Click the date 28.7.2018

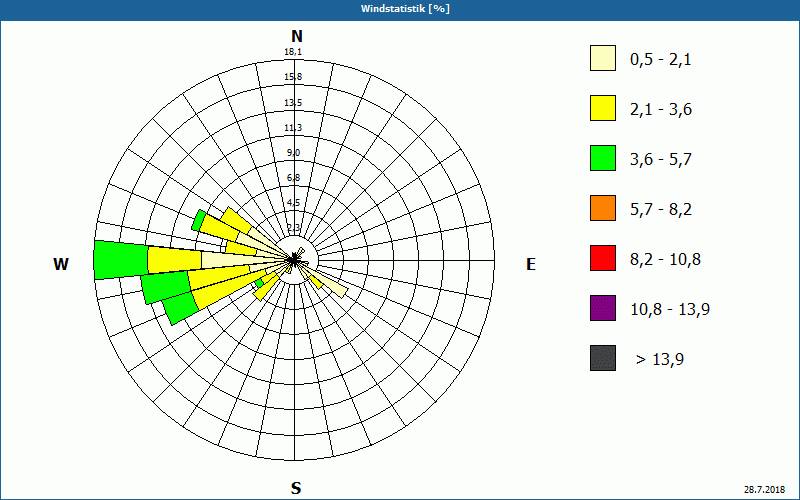click(764, 489)
